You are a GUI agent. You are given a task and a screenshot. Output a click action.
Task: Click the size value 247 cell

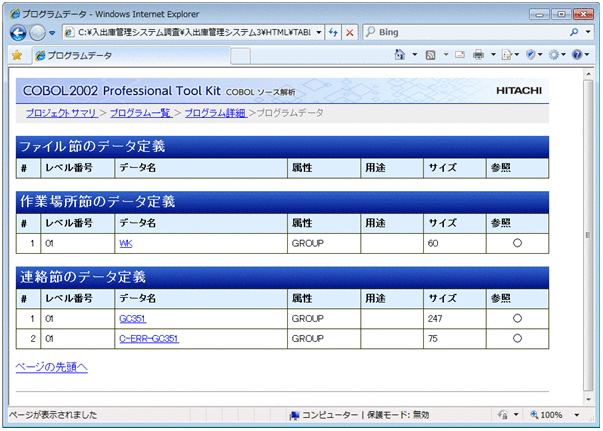pos(455,319)
